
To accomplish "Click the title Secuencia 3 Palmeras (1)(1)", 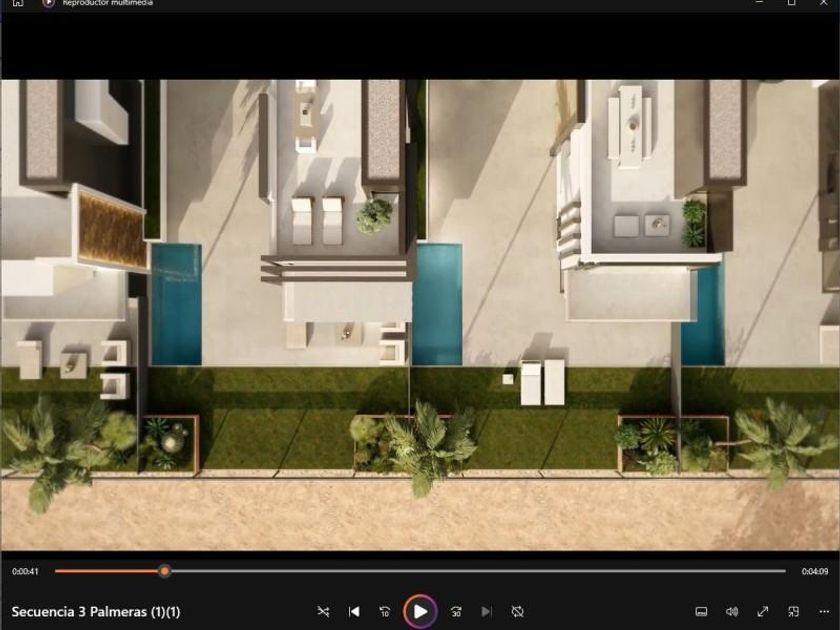I will tap(96, 612).
